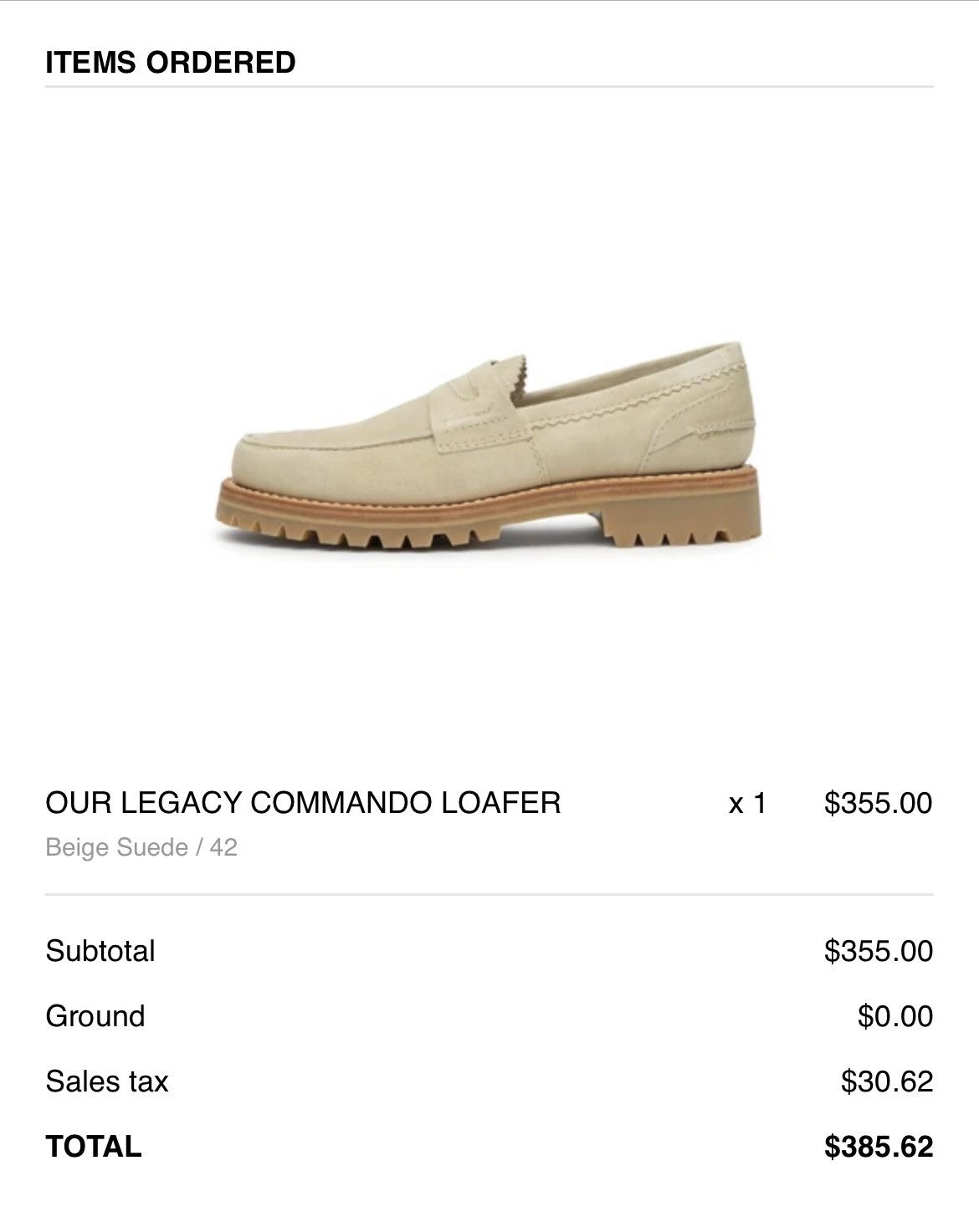Click the $0.00 shipping amount
The height and width of the screenshot is (1232, 979).
(x=895, y=1016)
